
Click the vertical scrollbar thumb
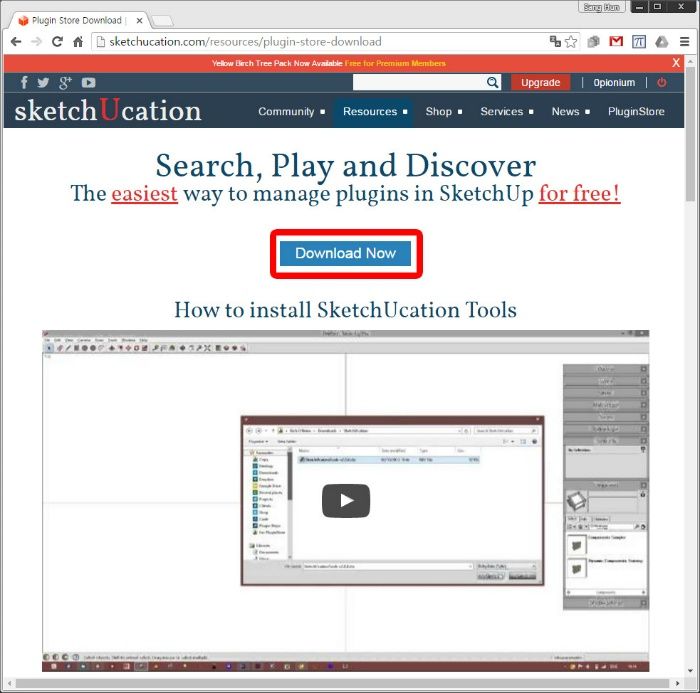(691, 134)
